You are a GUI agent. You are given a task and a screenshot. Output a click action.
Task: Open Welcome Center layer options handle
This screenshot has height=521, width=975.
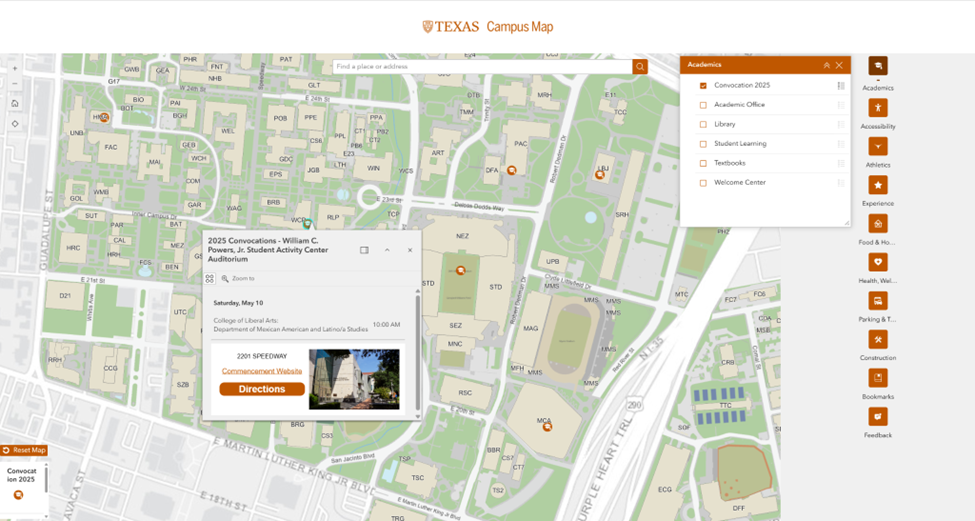(841, 183)
